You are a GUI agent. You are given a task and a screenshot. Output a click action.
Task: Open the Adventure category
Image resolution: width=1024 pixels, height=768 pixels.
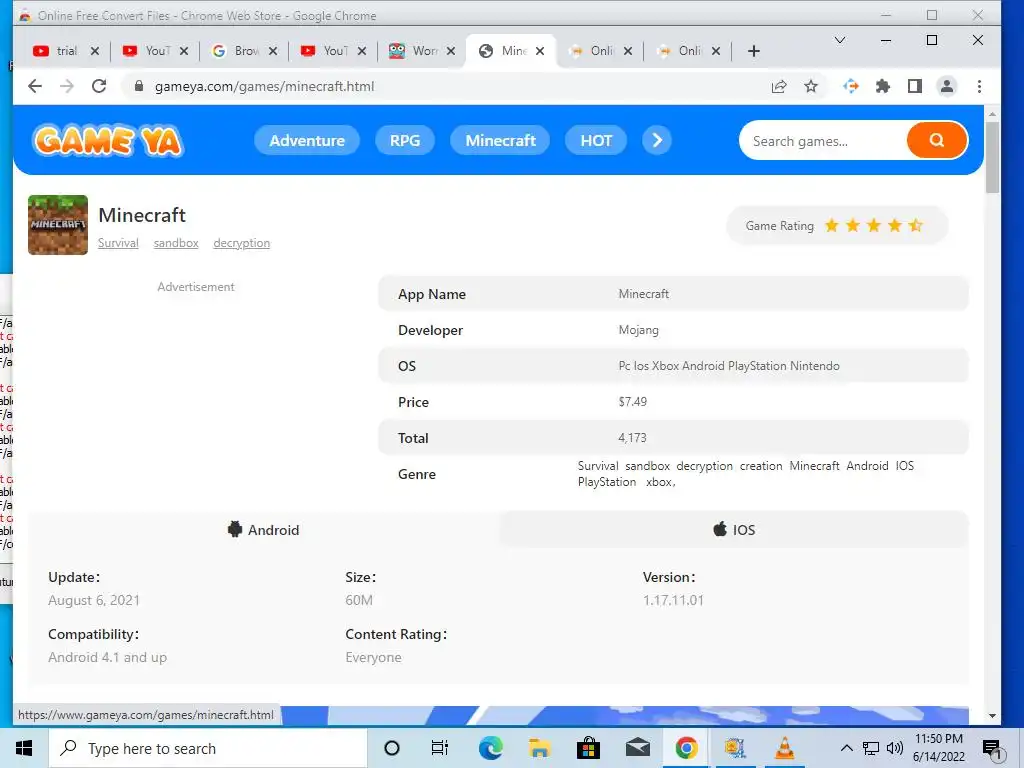click(x=307, y=140)
